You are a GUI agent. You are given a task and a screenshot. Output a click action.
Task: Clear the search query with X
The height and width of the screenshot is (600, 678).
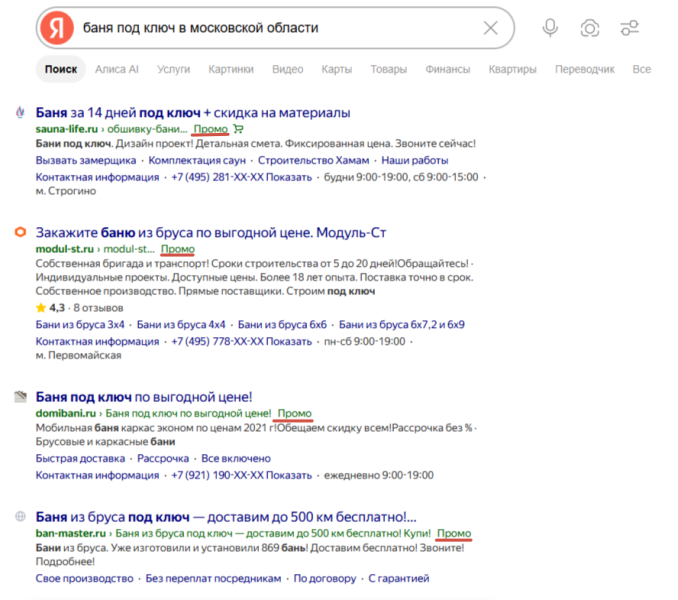tap(490, 28)
